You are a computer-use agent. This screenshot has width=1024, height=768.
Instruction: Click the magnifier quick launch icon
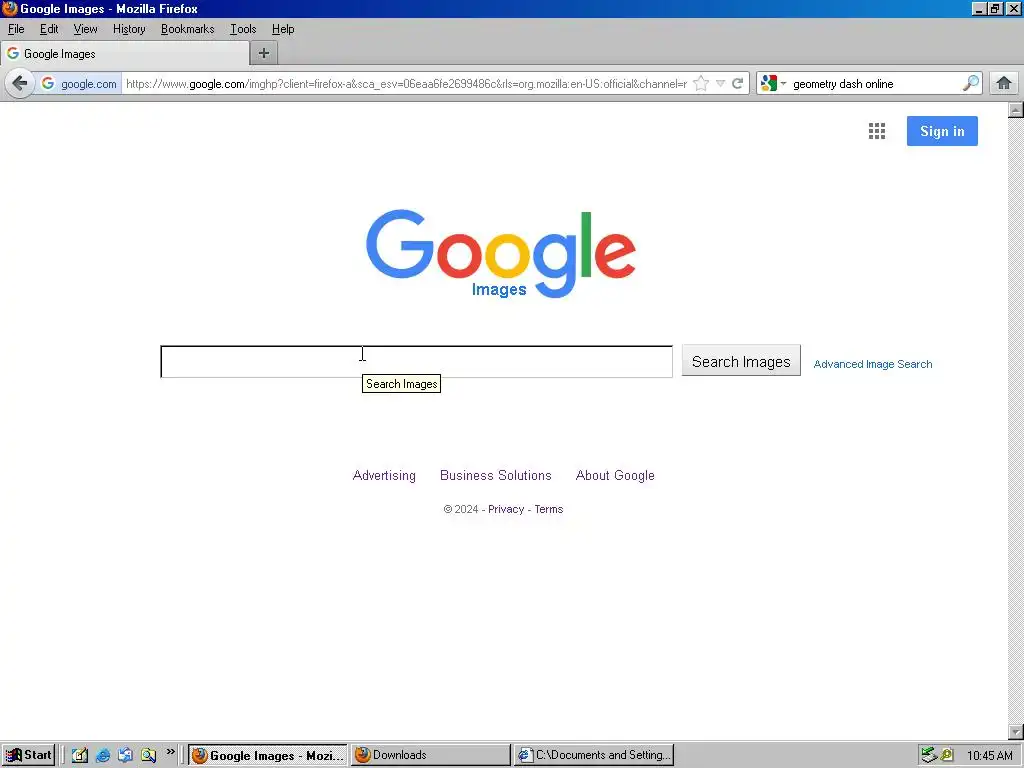(148, 755)
